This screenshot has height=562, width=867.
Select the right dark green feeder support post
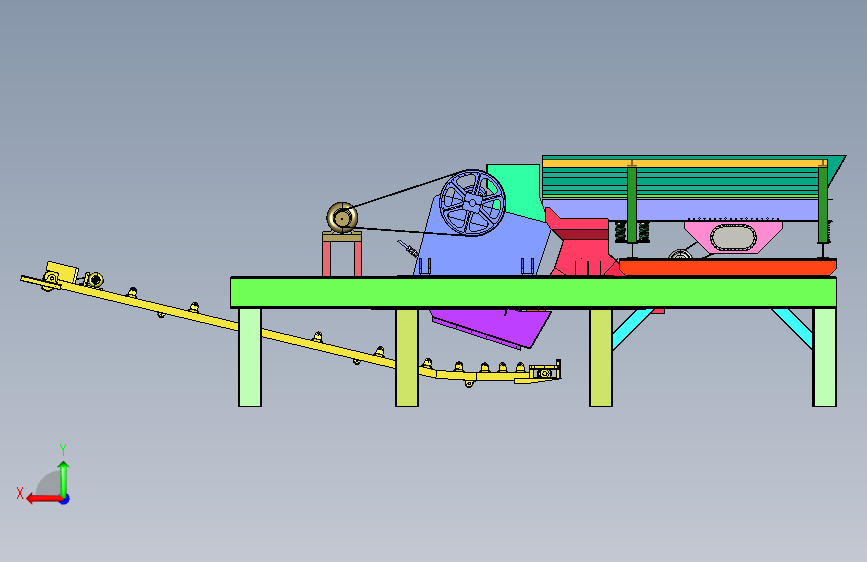[823, 203]
